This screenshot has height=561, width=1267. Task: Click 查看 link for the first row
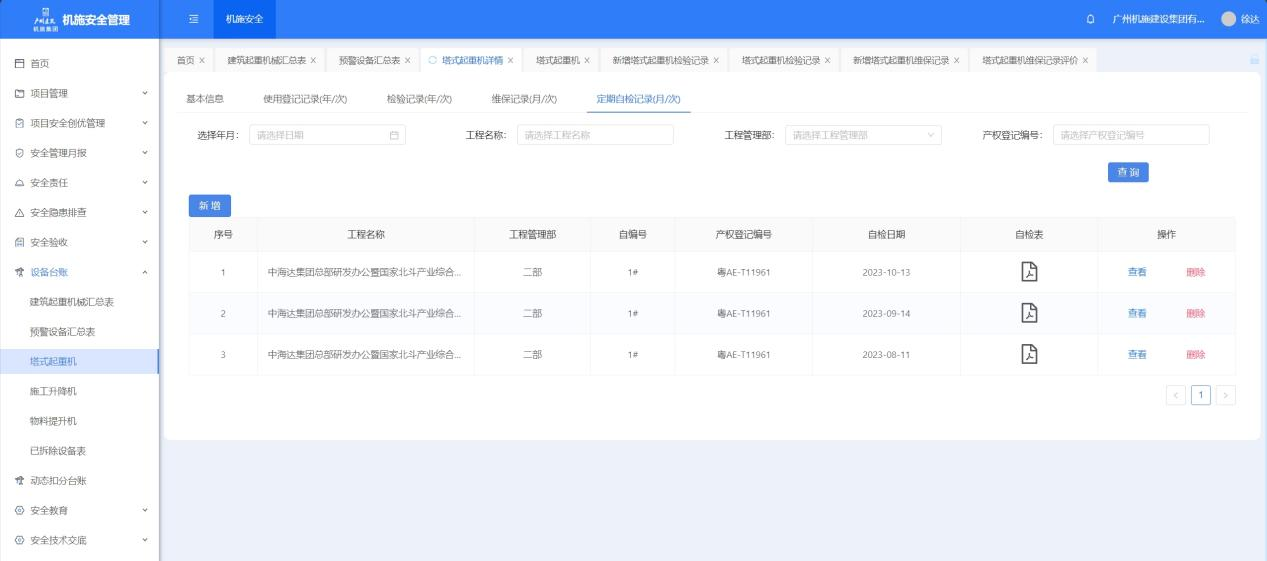point(1137,272)
